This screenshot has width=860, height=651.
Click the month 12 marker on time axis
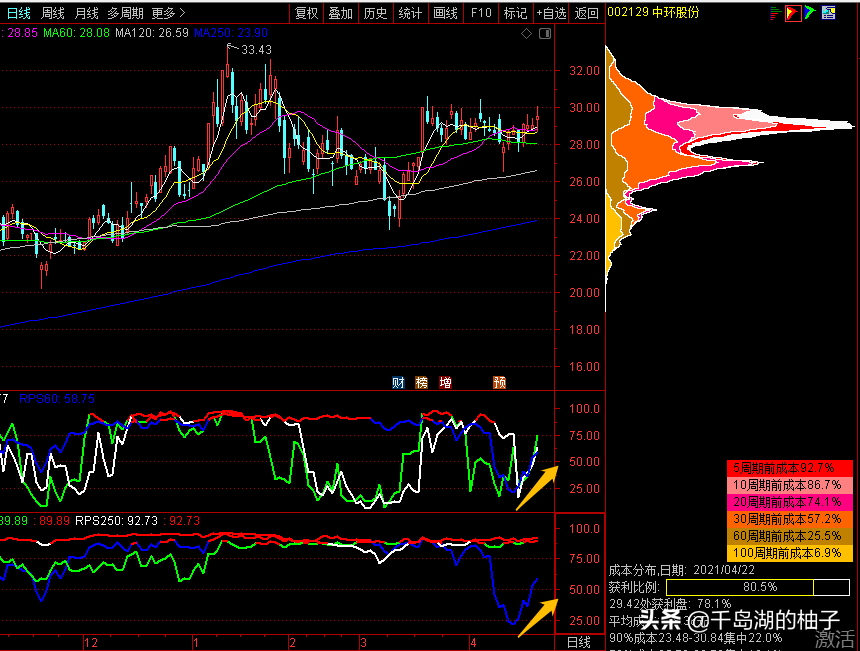91,643
